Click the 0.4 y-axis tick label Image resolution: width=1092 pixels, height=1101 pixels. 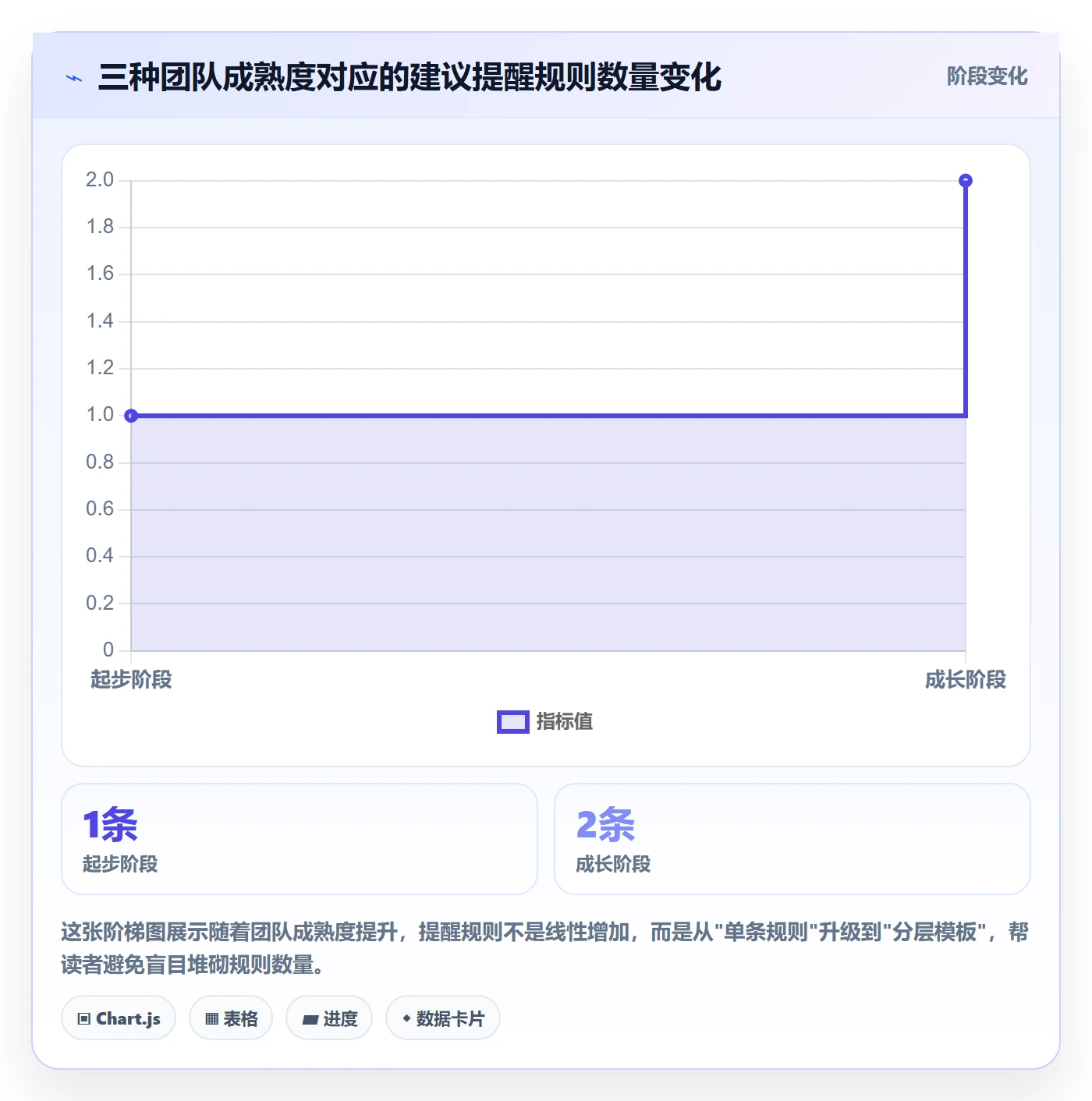click(x=100, y=556)
